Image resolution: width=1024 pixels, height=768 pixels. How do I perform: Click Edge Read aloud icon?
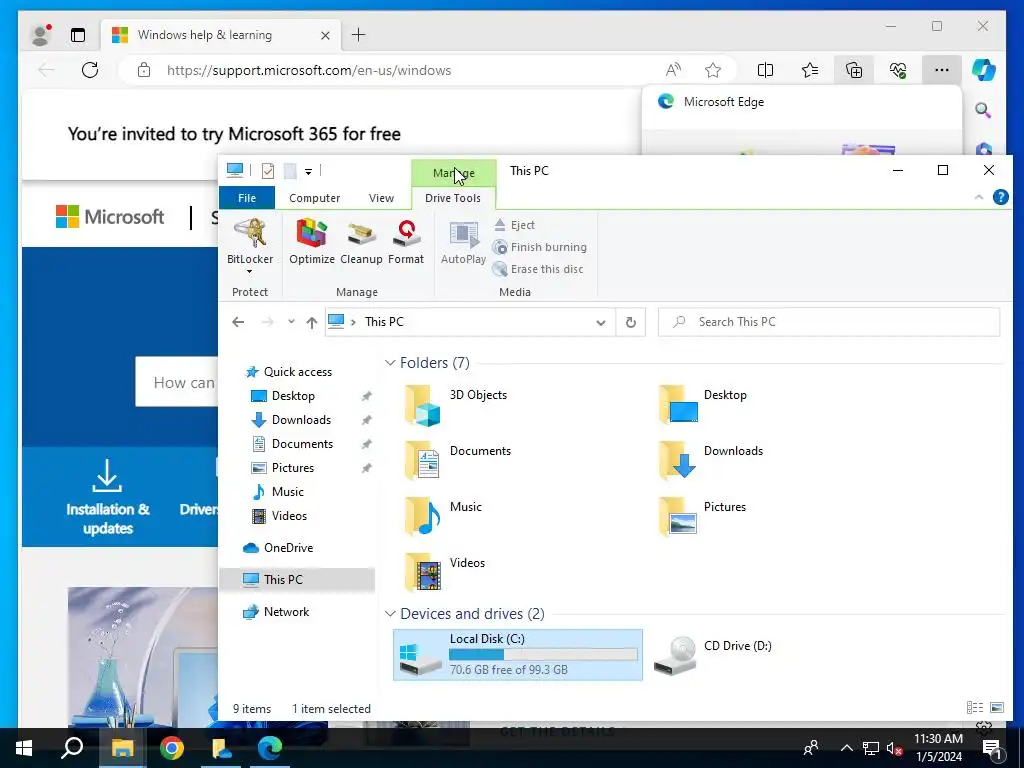673,70
